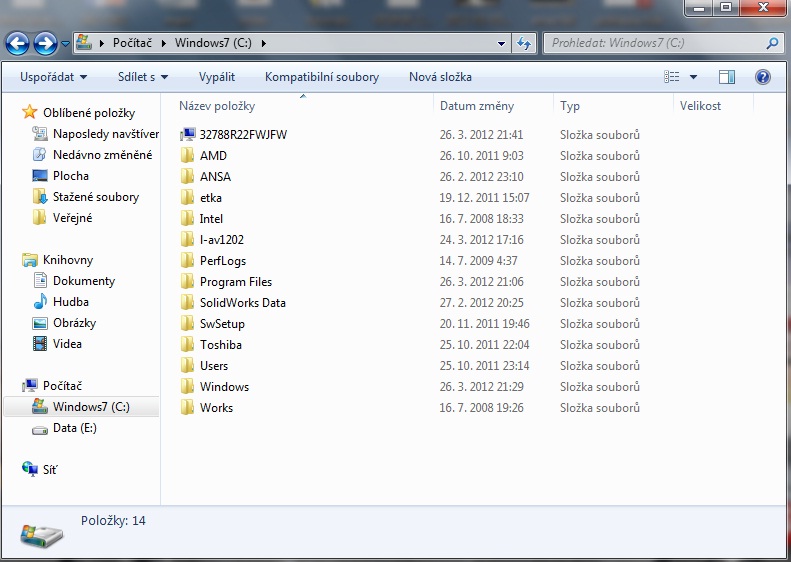This screenshot has height=562, width=791.
Task: Select the Users folder name
Action: point(214,366)
